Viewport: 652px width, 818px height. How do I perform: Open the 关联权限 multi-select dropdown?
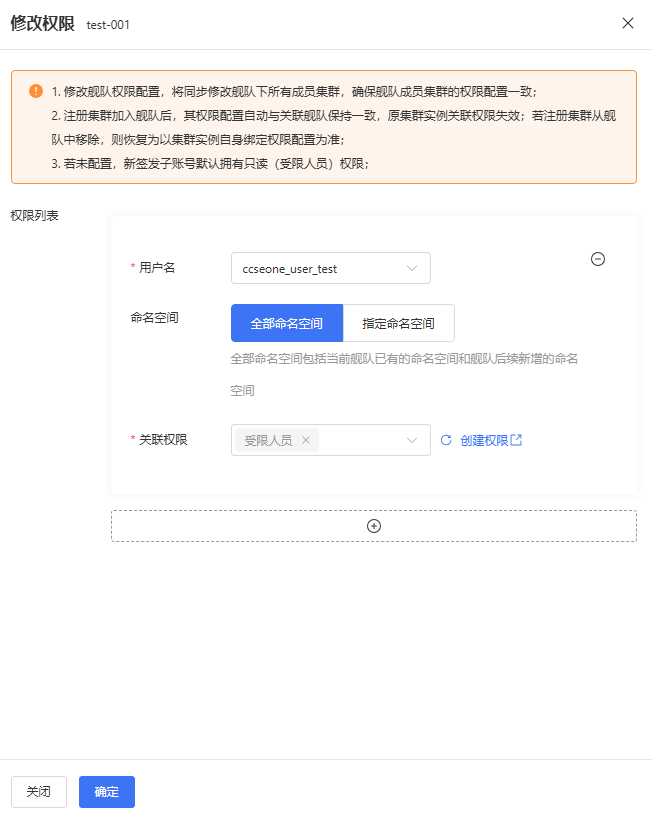click(331, 440)
